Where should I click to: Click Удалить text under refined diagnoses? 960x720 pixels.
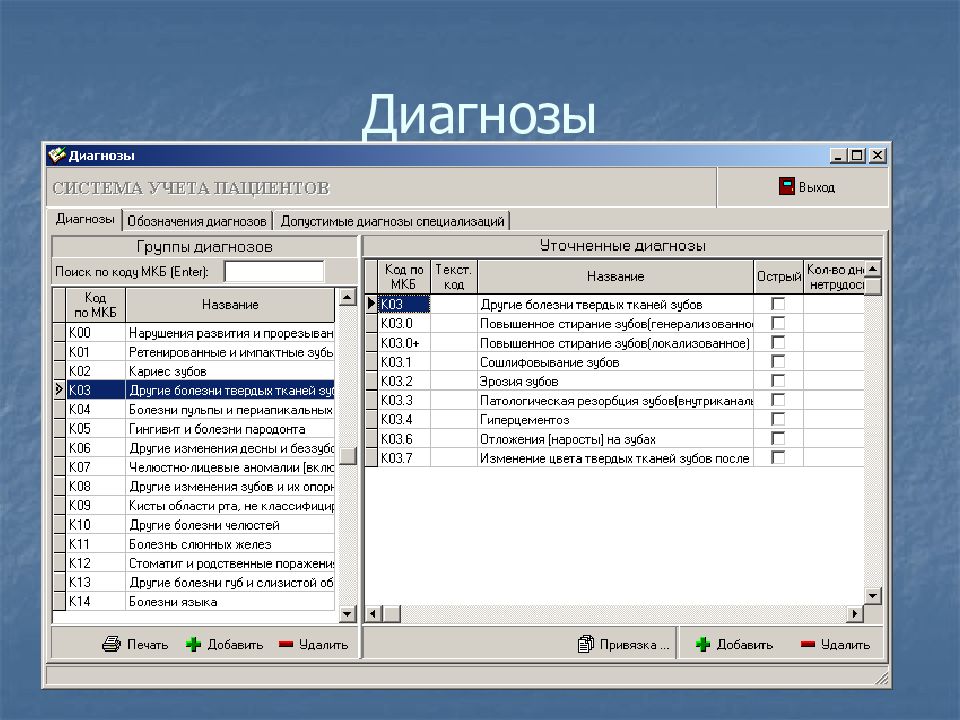pos(845,644)
